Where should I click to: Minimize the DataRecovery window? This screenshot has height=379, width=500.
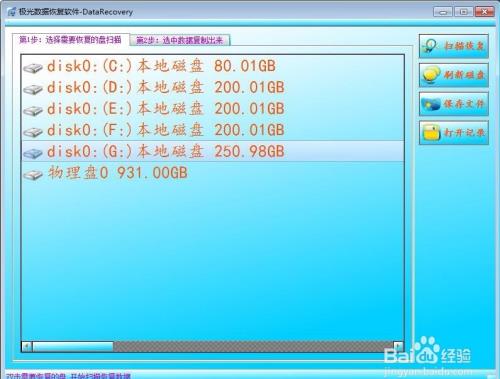442,12
